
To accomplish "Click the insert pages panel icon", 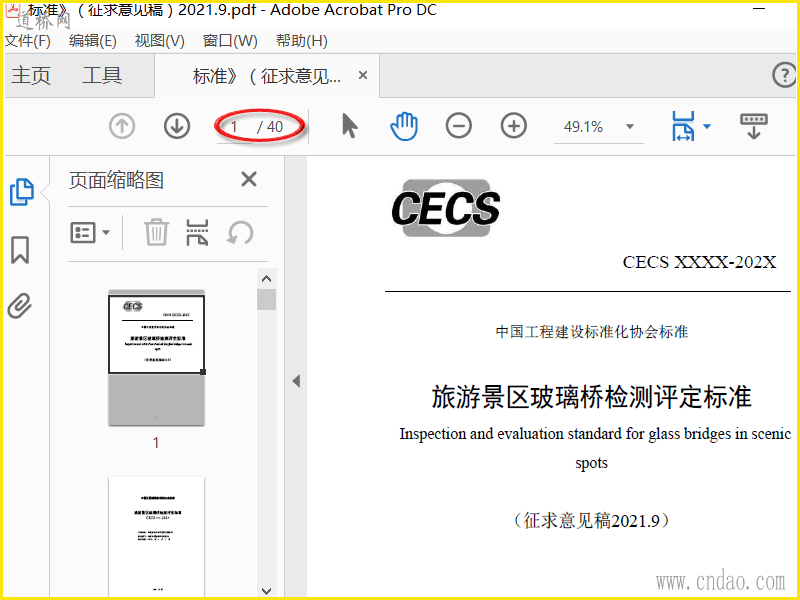I will coord(197,233).
